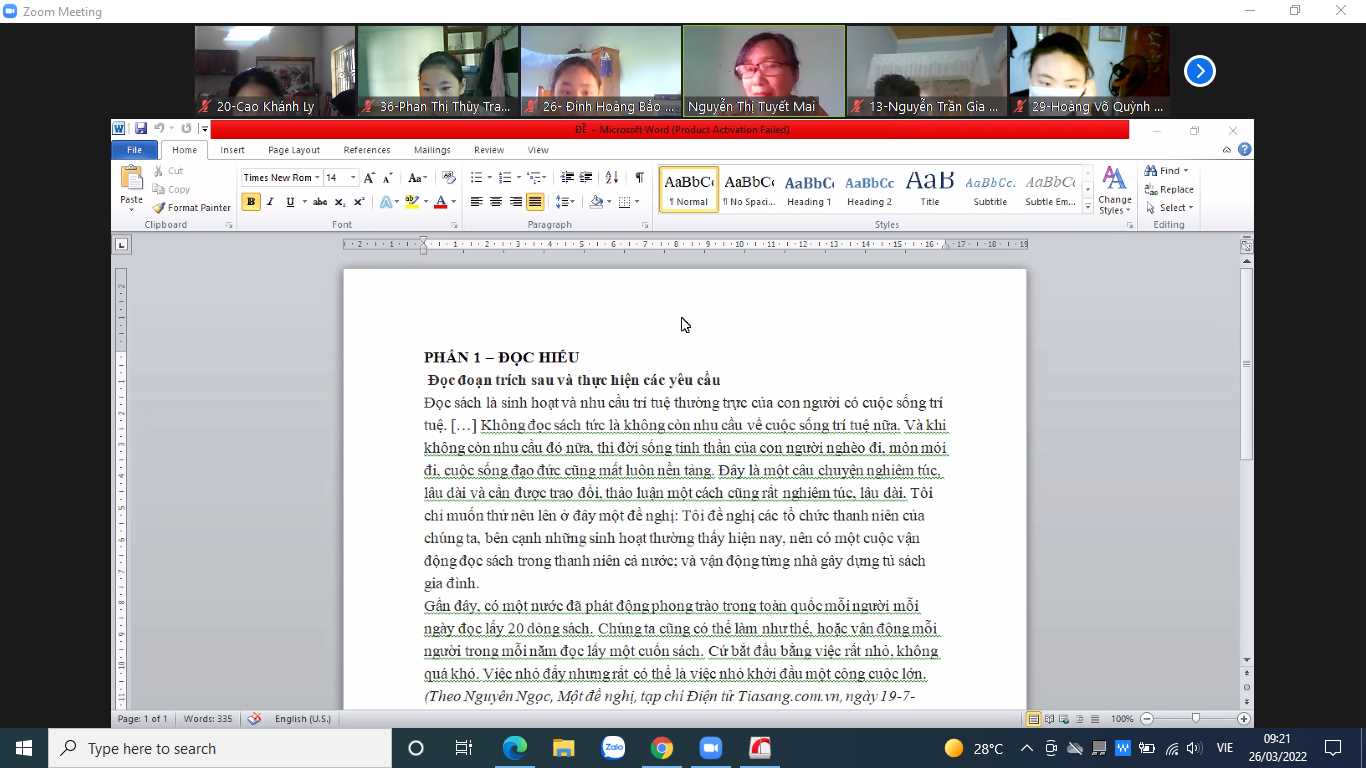The image size is (1366, 768).
Task: Click the Grow Font icon
Action: 369,178
